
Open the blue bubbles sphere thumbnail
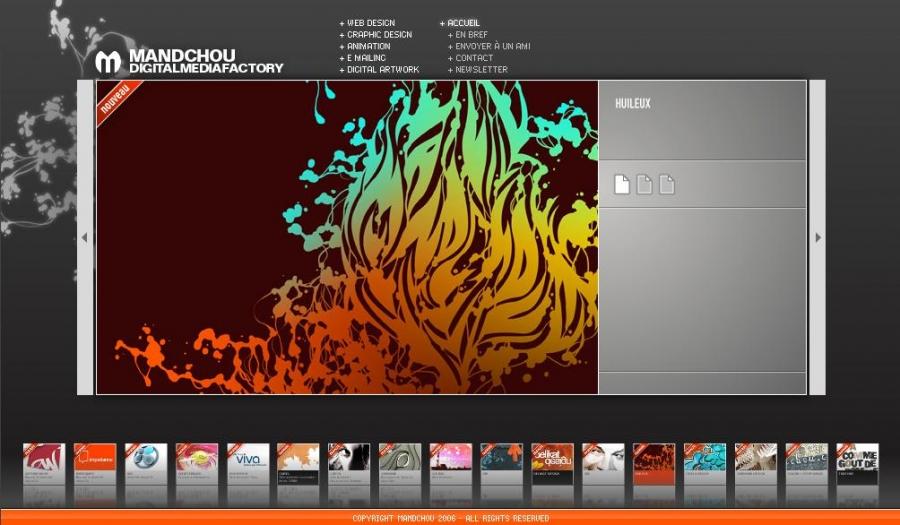[146, 464]
